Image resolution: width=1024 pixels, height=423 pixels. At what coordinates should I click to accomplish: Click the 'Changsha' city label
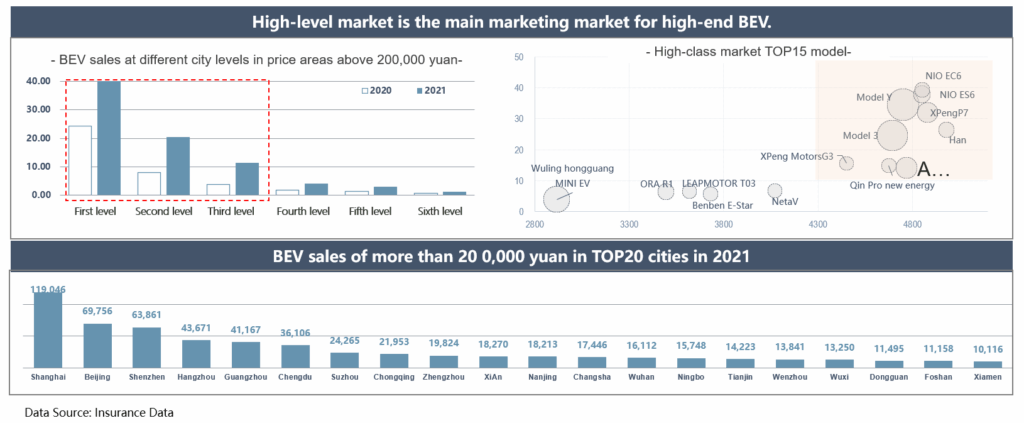pyautogui.click(x=592, y=377)
